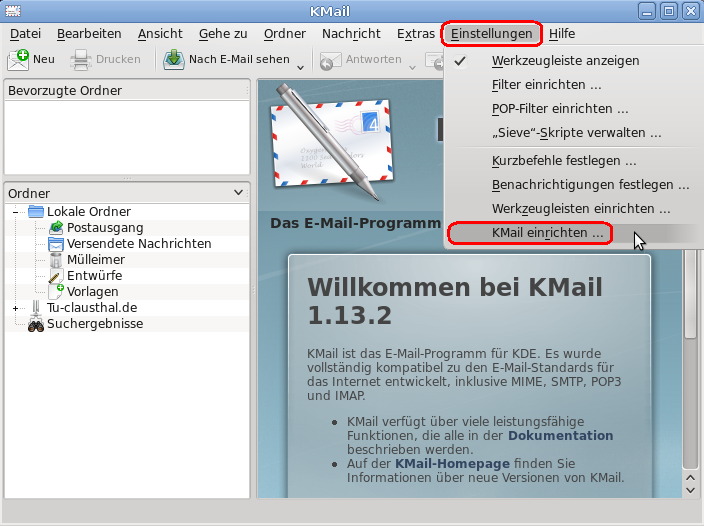This screenshot has height=526, width=704.
Task: Maximize the KMail window
Action: coord(669,11)
